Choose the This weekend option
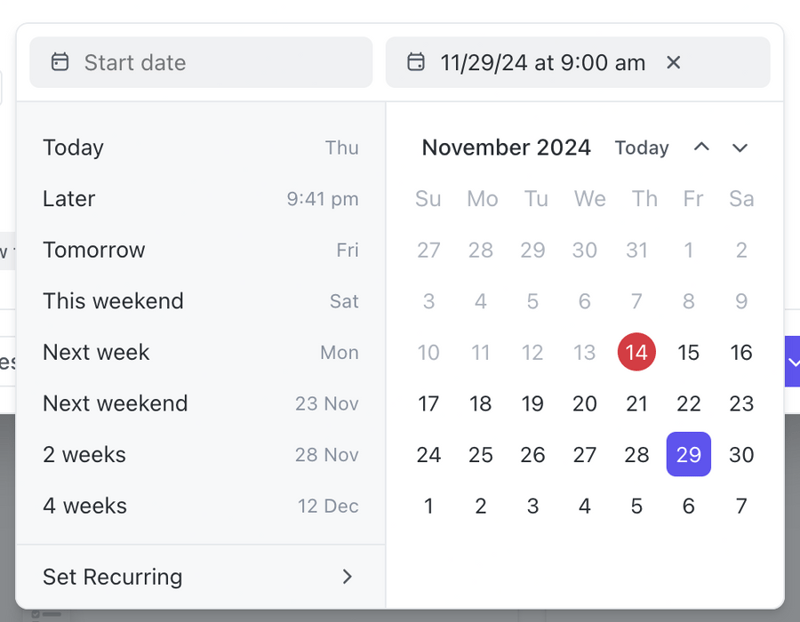The width and height of the screenshot is (800, 622). tap(113, 301)
